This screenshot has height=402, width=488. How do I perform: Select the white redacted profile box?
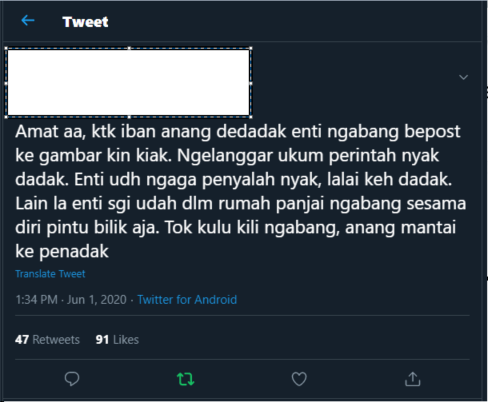128,82
